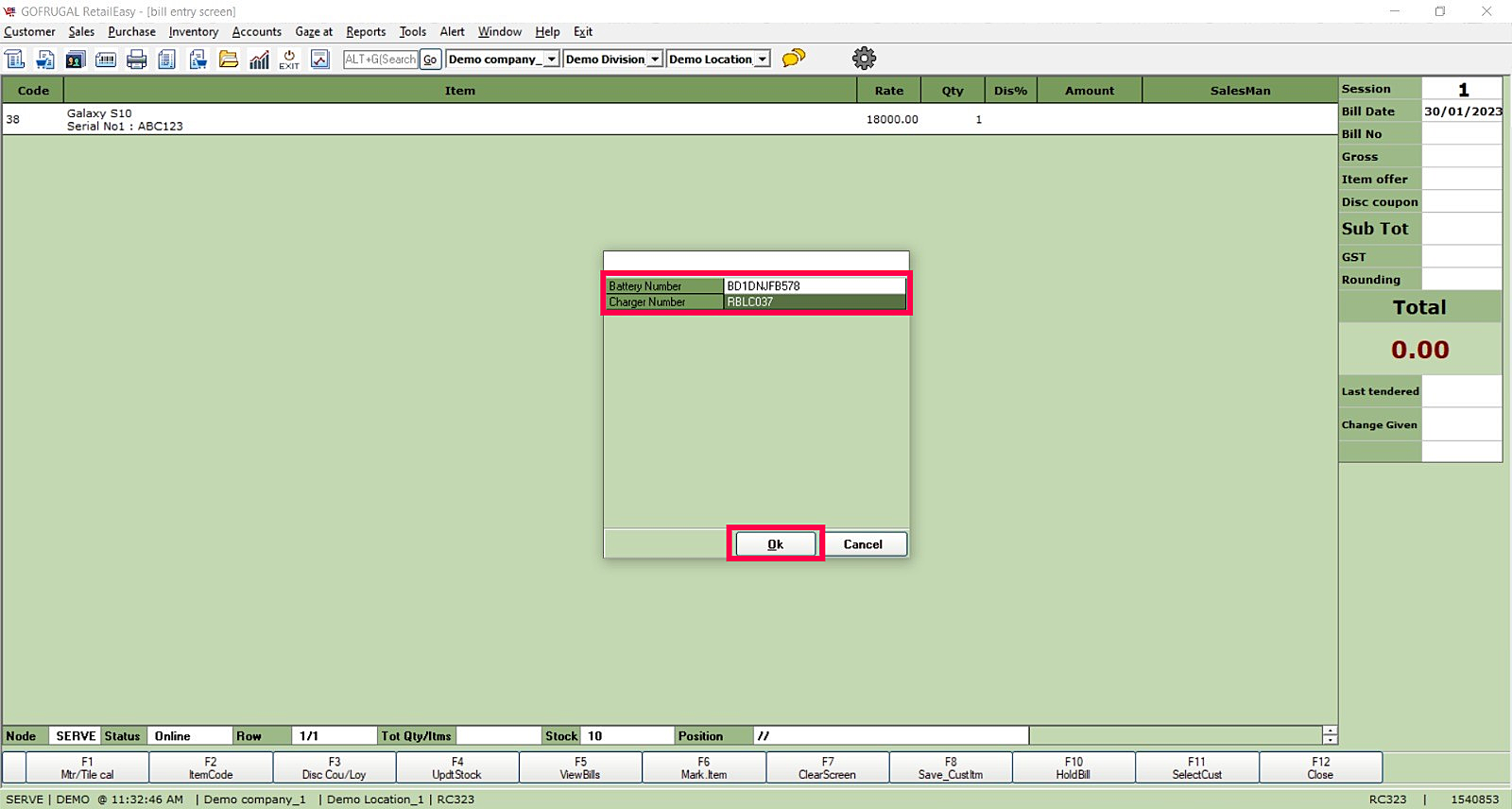This screenshot has width=1512, height=809.
Task: Click the Item column header
Action: coord(460,91)
